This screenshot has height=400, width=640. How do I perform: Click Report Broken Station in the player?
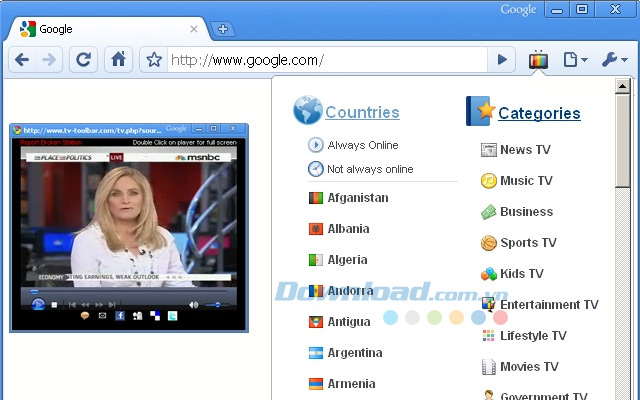51,142
